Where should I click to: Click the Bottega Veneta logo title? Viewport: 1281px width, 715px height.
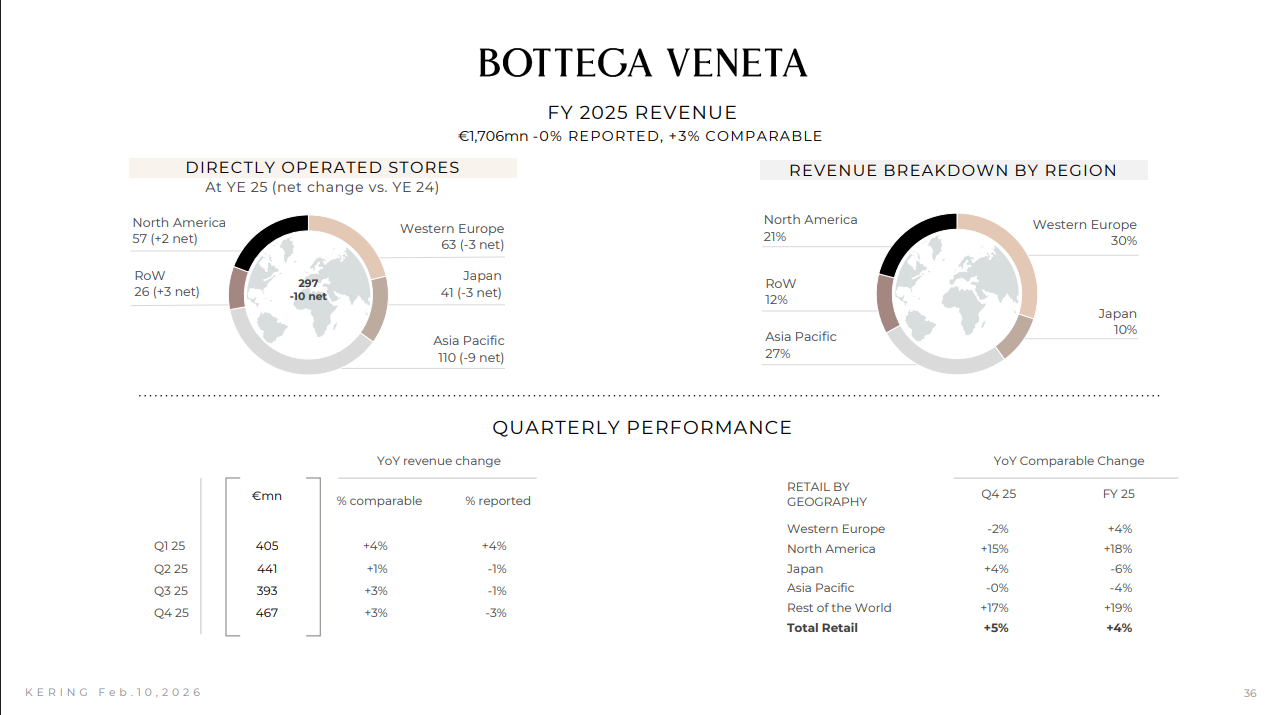(642, 63)
